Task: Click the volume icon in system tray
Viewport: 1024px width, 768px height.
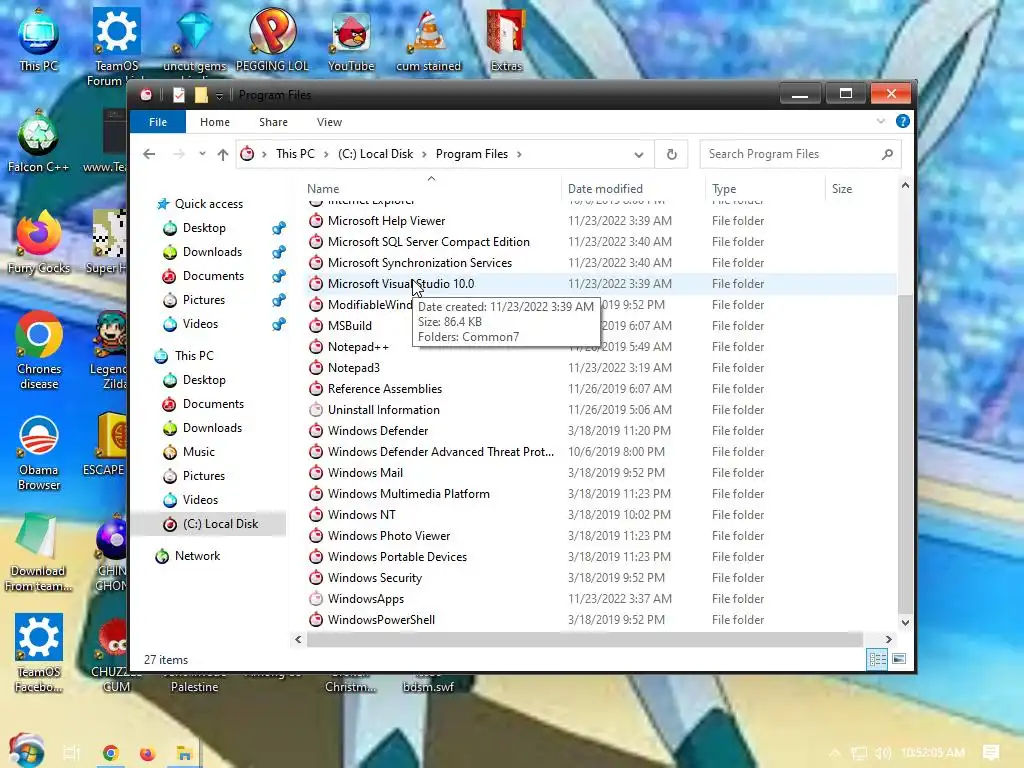Action: point(883,753)
